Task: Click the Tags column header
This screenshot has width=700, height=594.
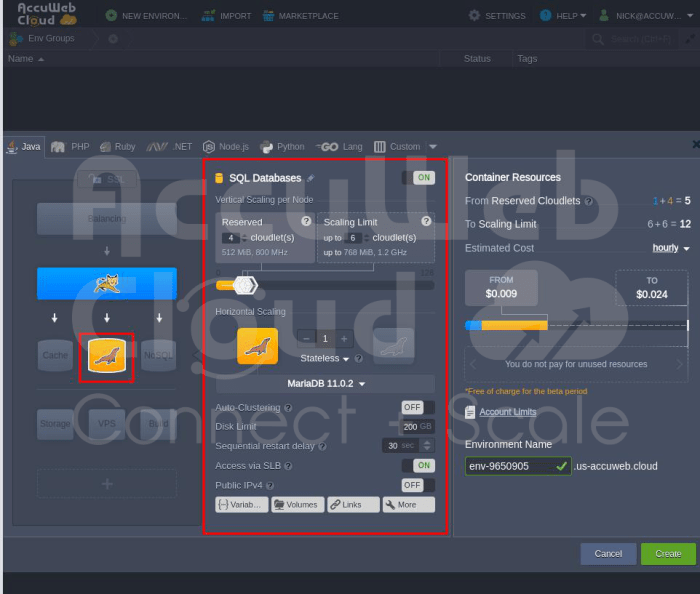Action: pos(527,58)
